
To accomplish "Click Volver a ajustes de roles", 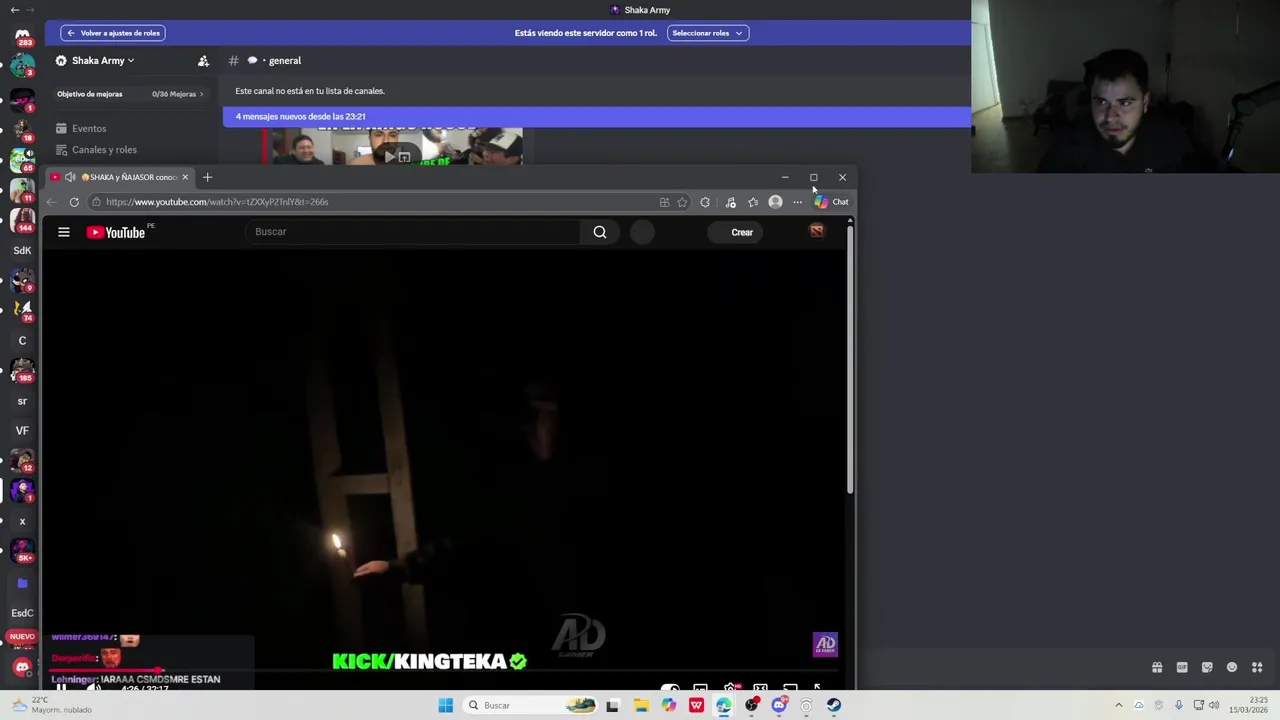I will [x=112, y=33].
